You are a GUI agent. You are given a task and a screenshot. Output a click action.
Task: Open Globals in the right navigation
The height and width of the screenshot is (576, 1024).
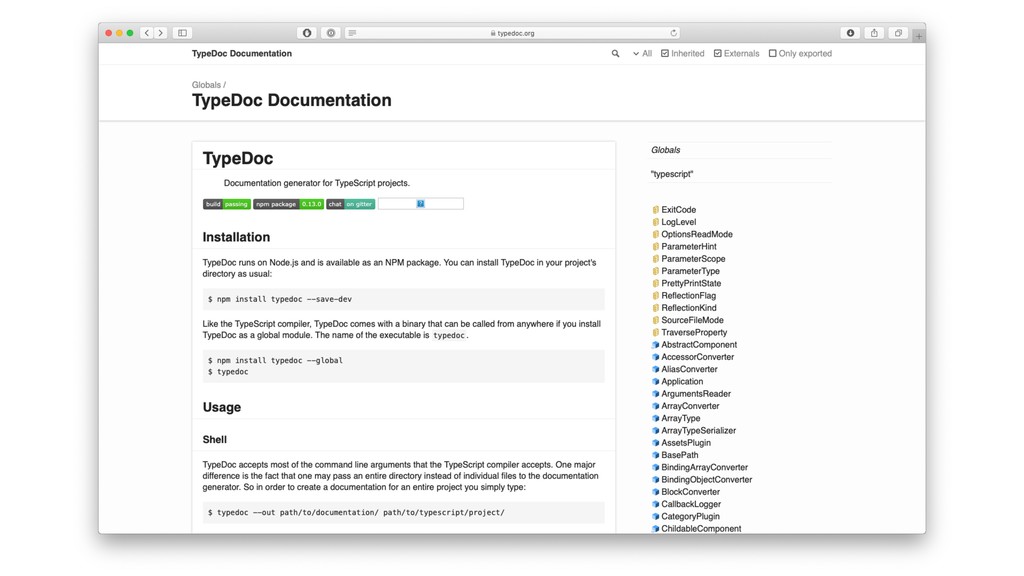(665, 150)
